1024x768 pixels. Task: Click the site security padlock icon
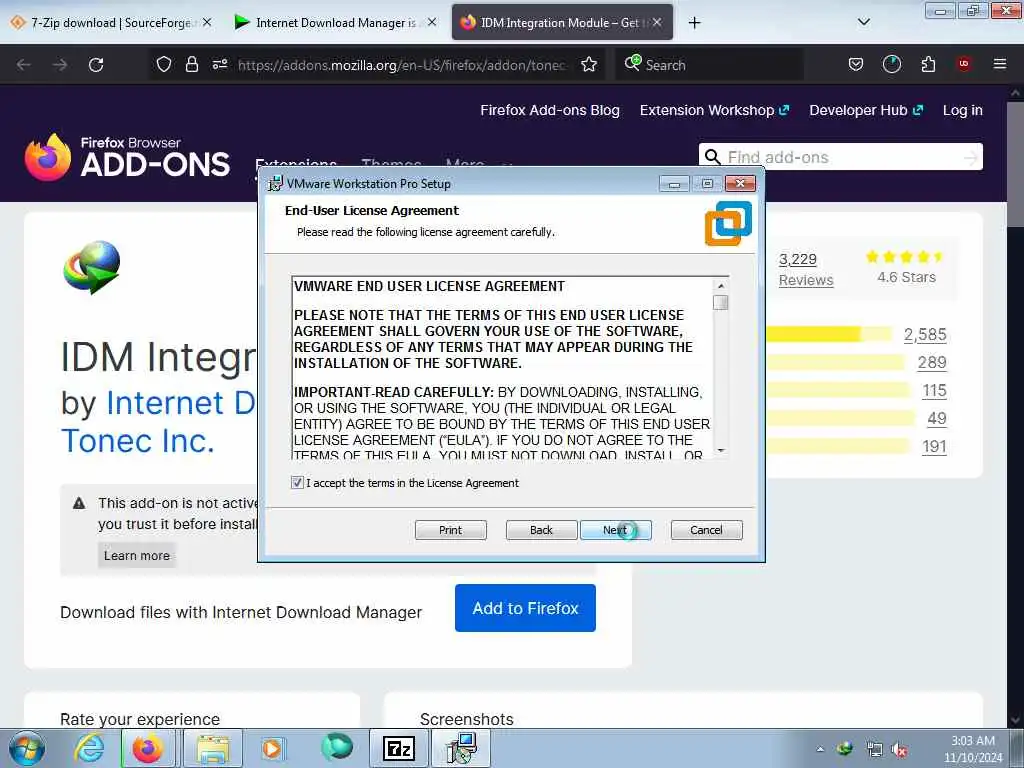tap(191, 64)
